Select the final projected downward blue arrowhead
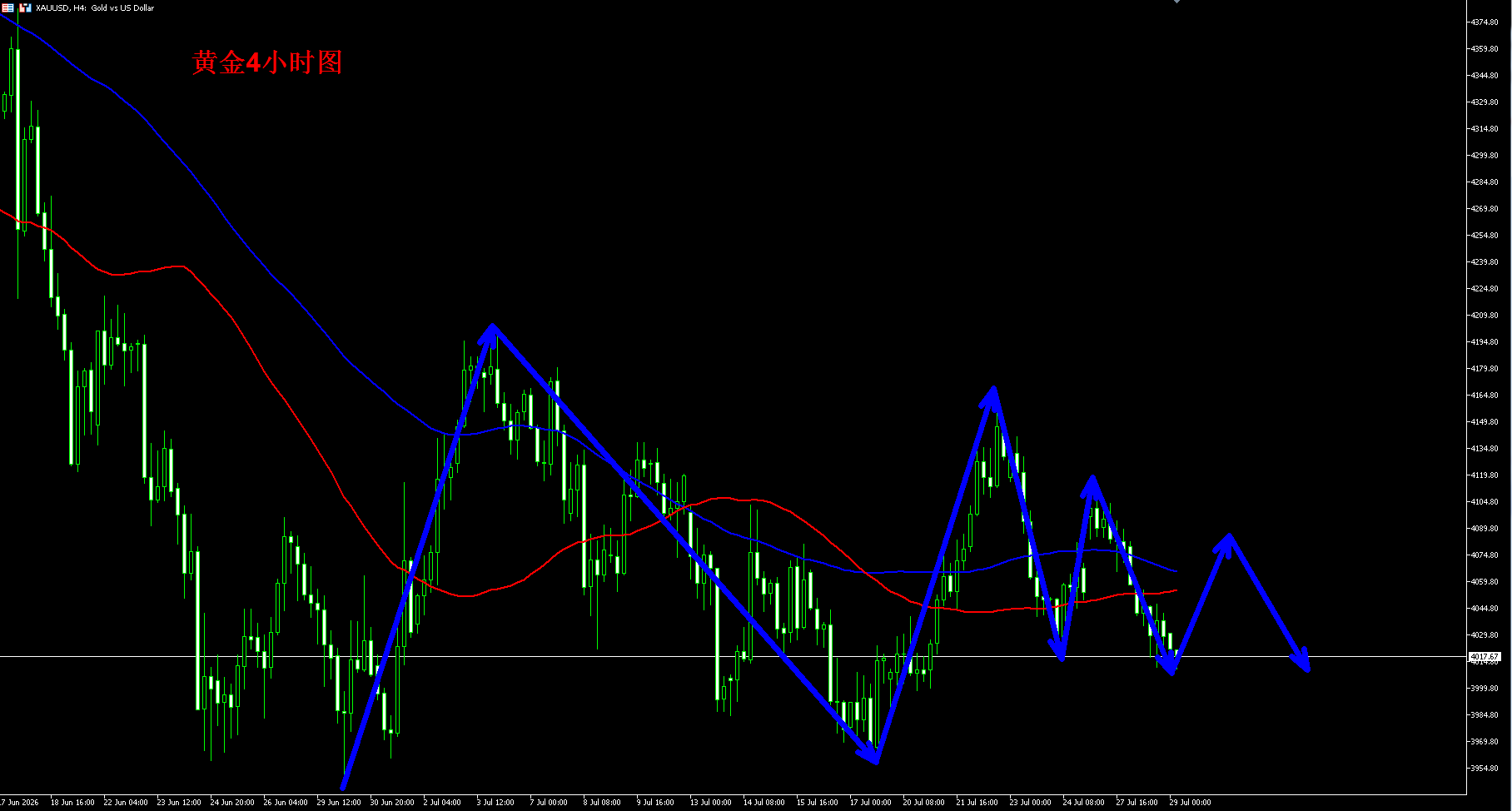Viewport: 1512px width, 811px height. [x=1301, y=661]
